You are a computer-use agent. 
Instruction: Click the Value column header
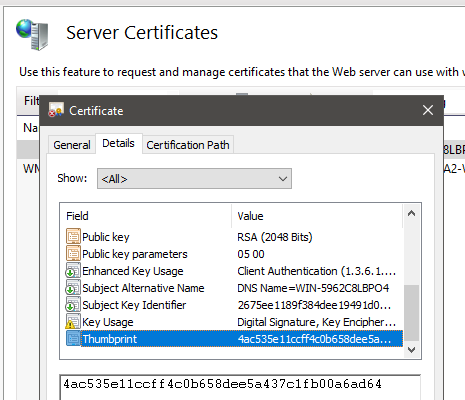317,216
